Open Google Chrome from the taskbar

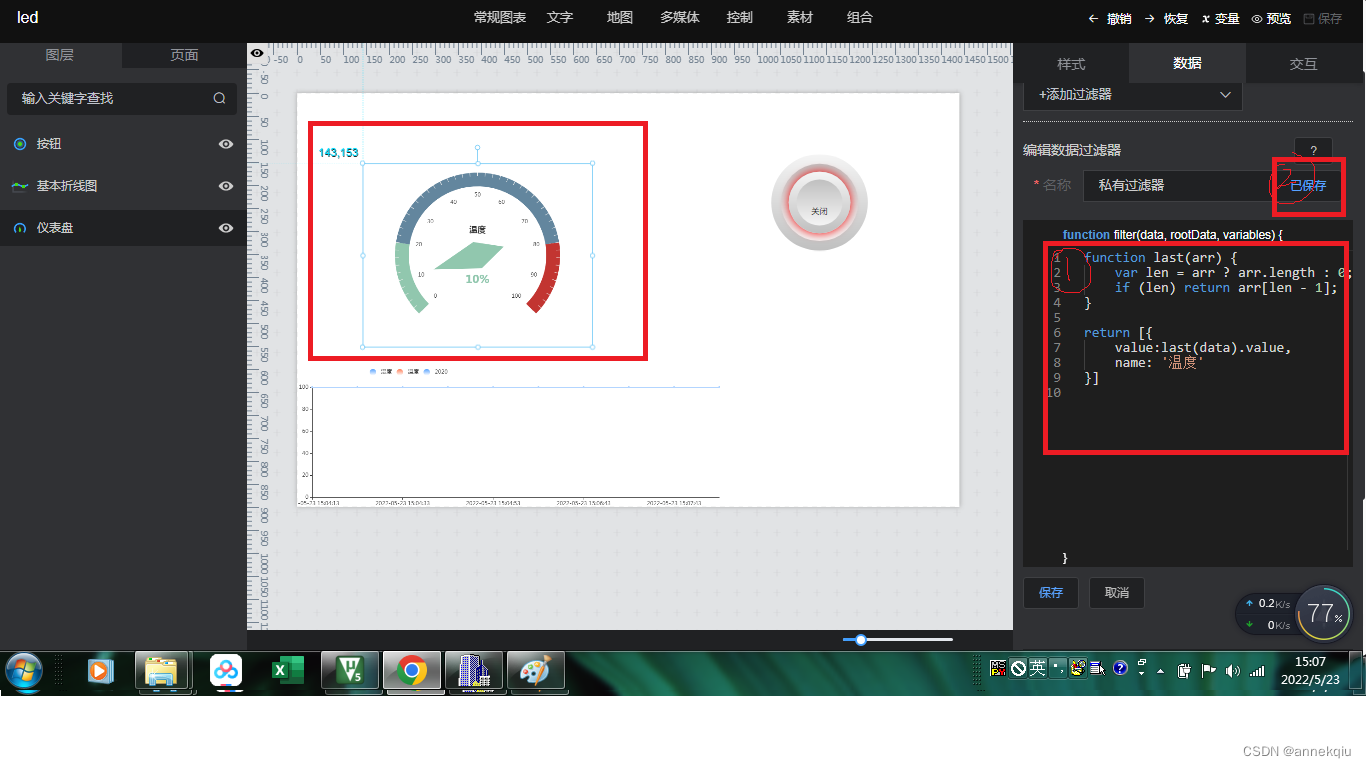coord(412,671)
